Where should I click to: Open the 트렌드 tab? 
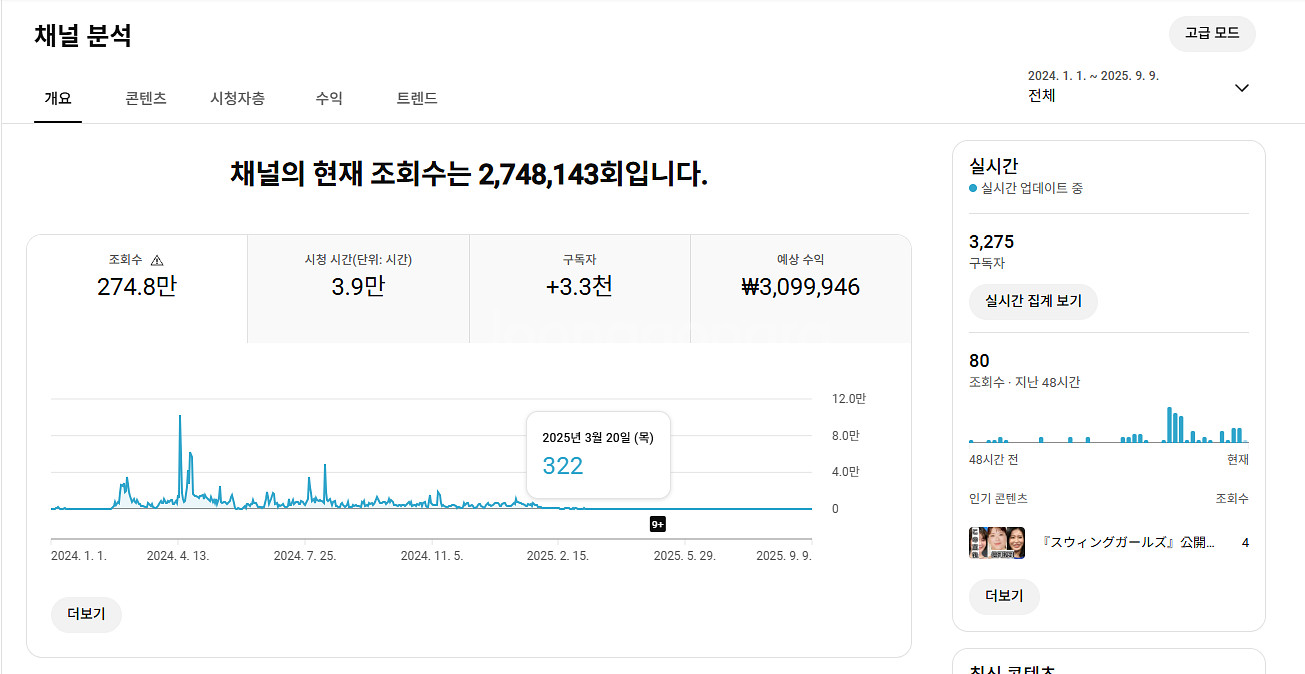click(417, 98)
